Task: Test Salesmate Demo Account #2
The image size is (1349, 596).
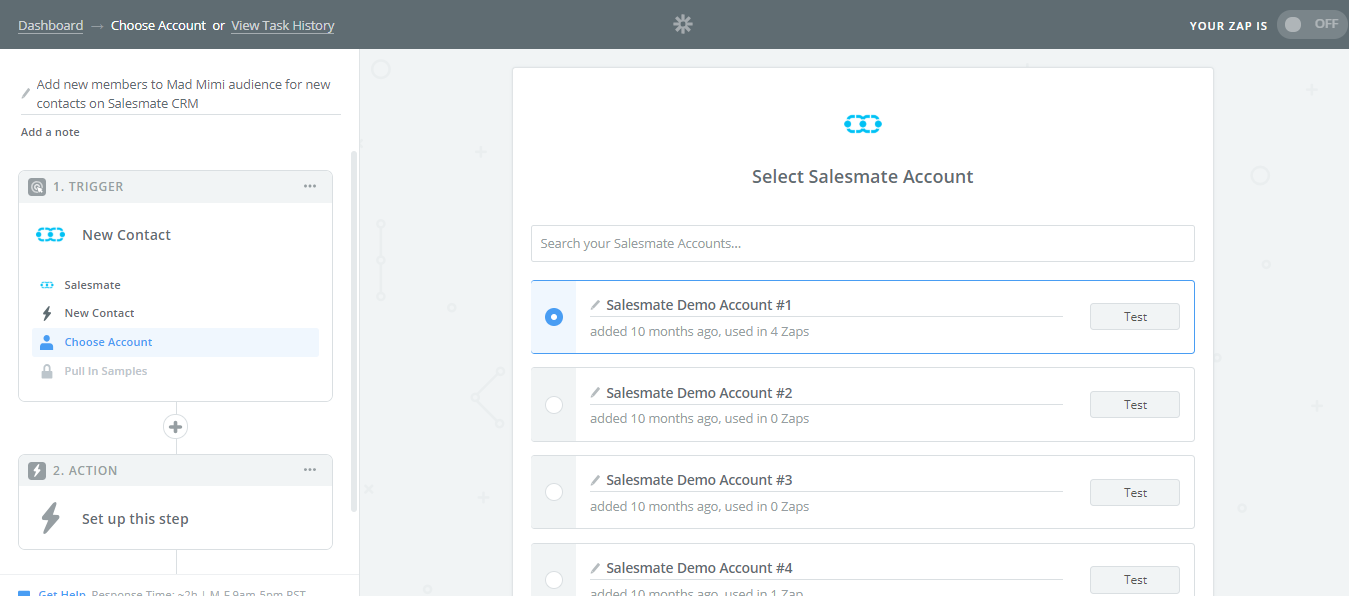Action: [1135, 405]
